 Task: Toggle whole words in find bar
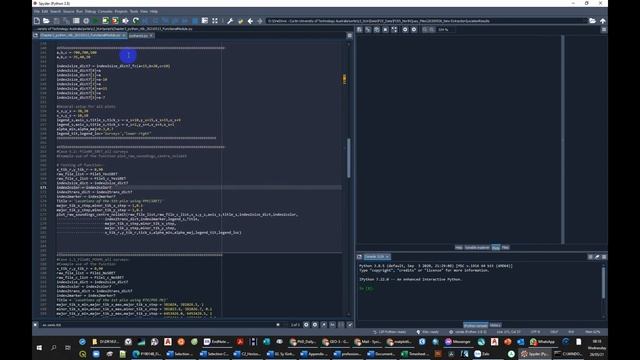341,324
